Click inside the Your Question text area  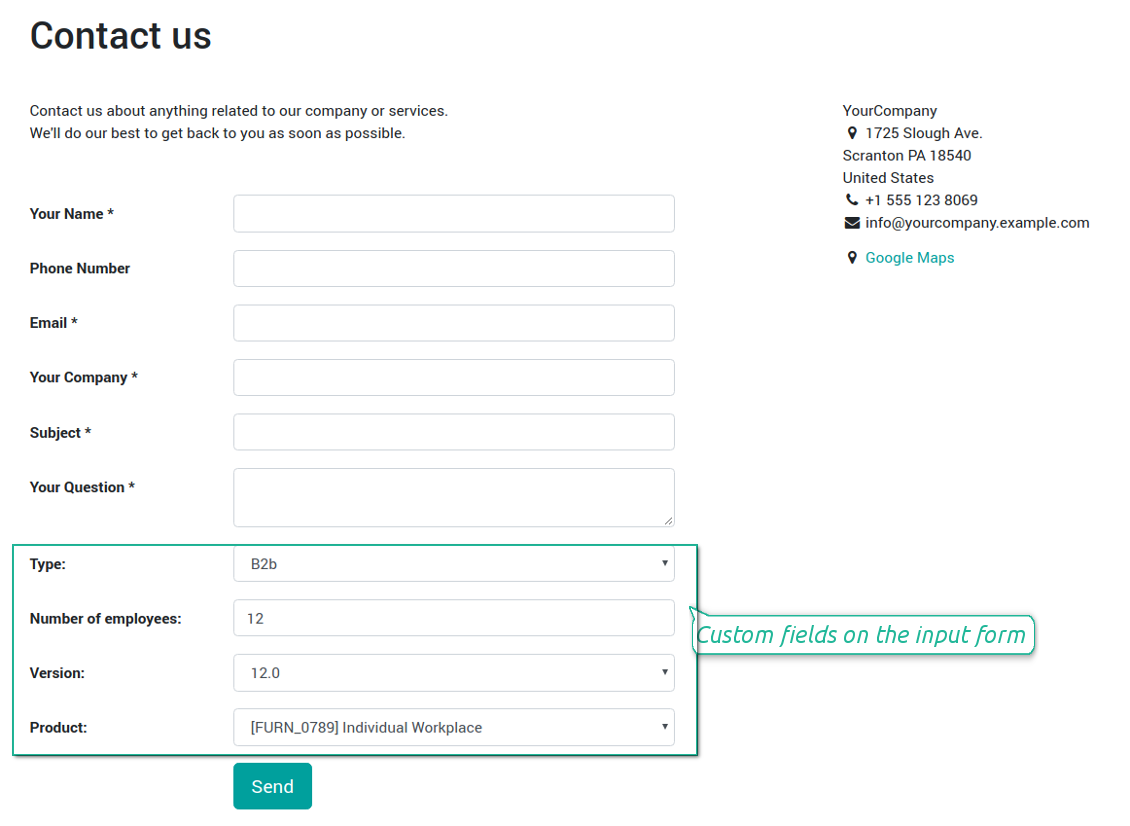(454, 497)
